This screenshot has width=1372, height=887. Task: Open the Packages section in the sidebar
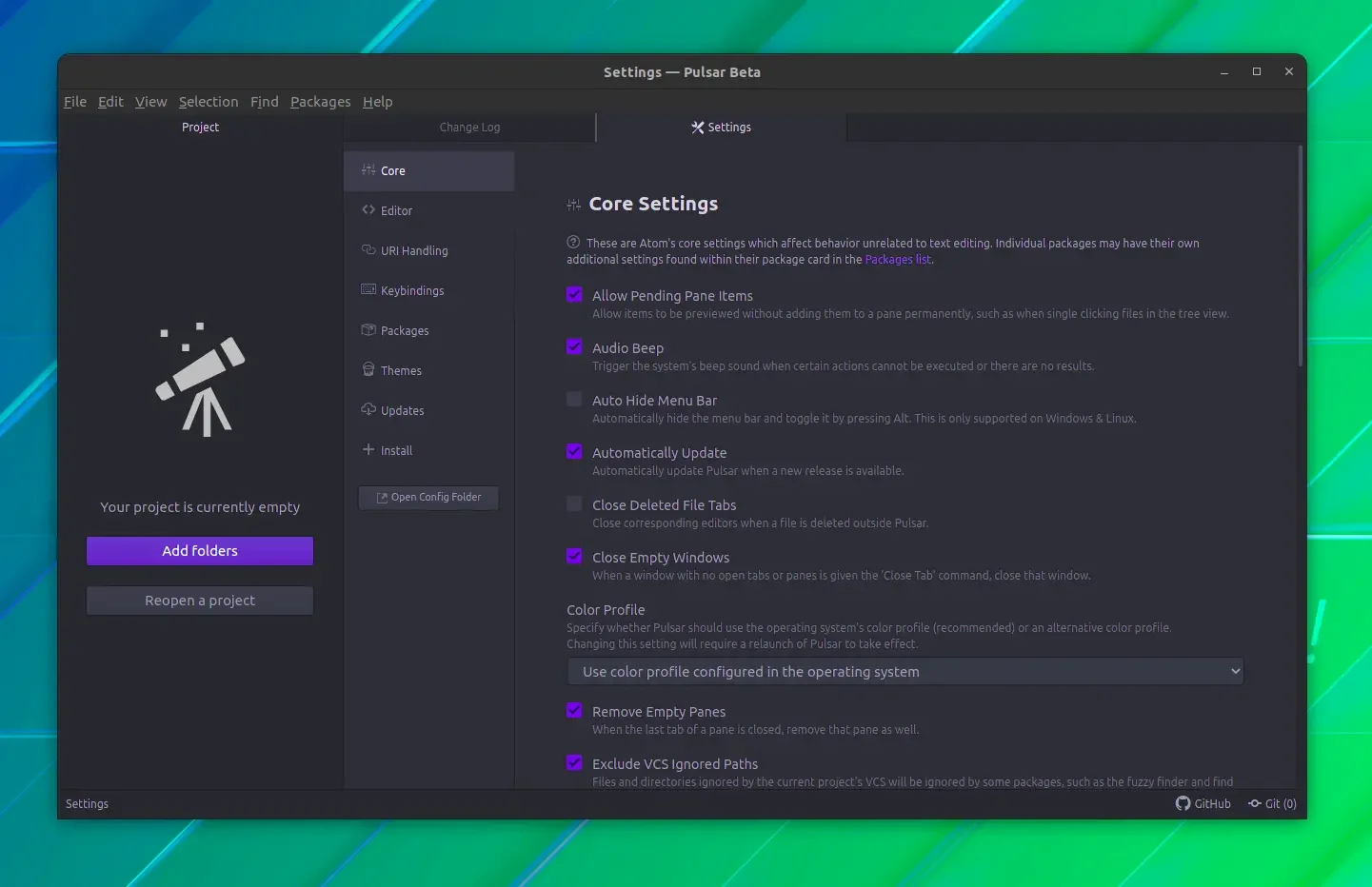[429, 331]
